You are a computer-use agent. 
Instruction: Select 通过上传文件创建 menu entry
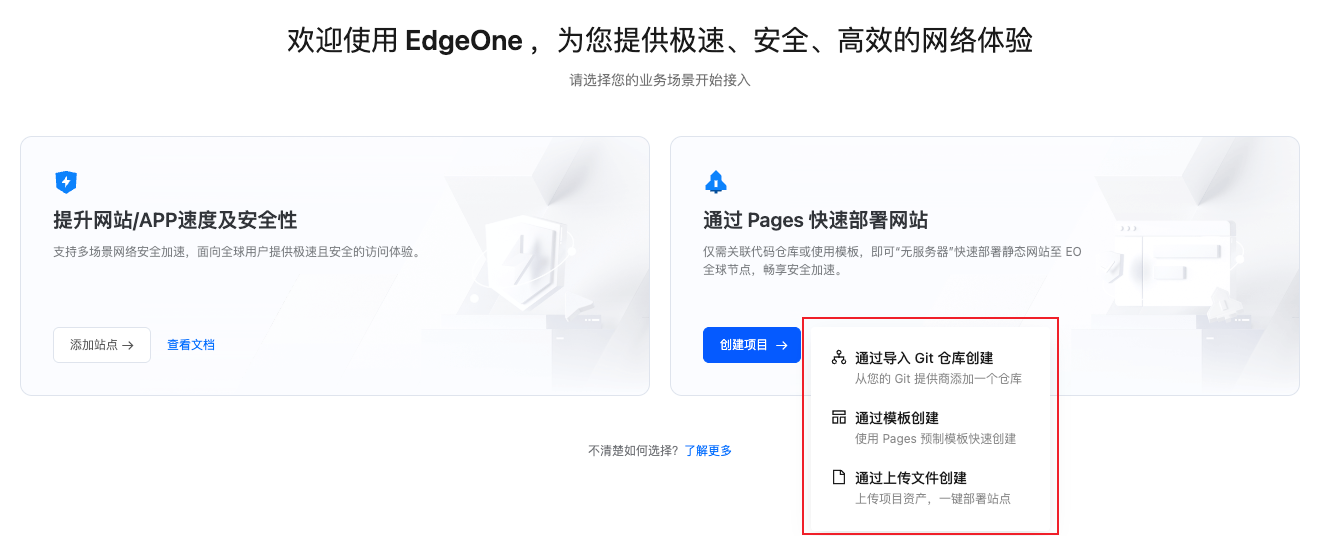point(910,478)
